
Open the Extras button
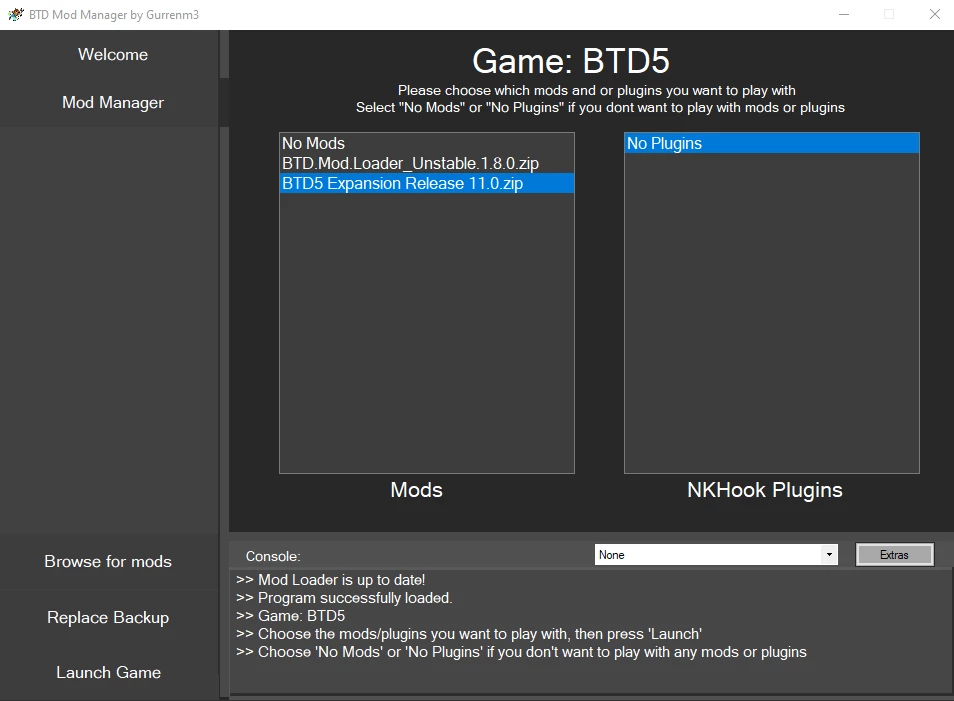coord(894,554)
